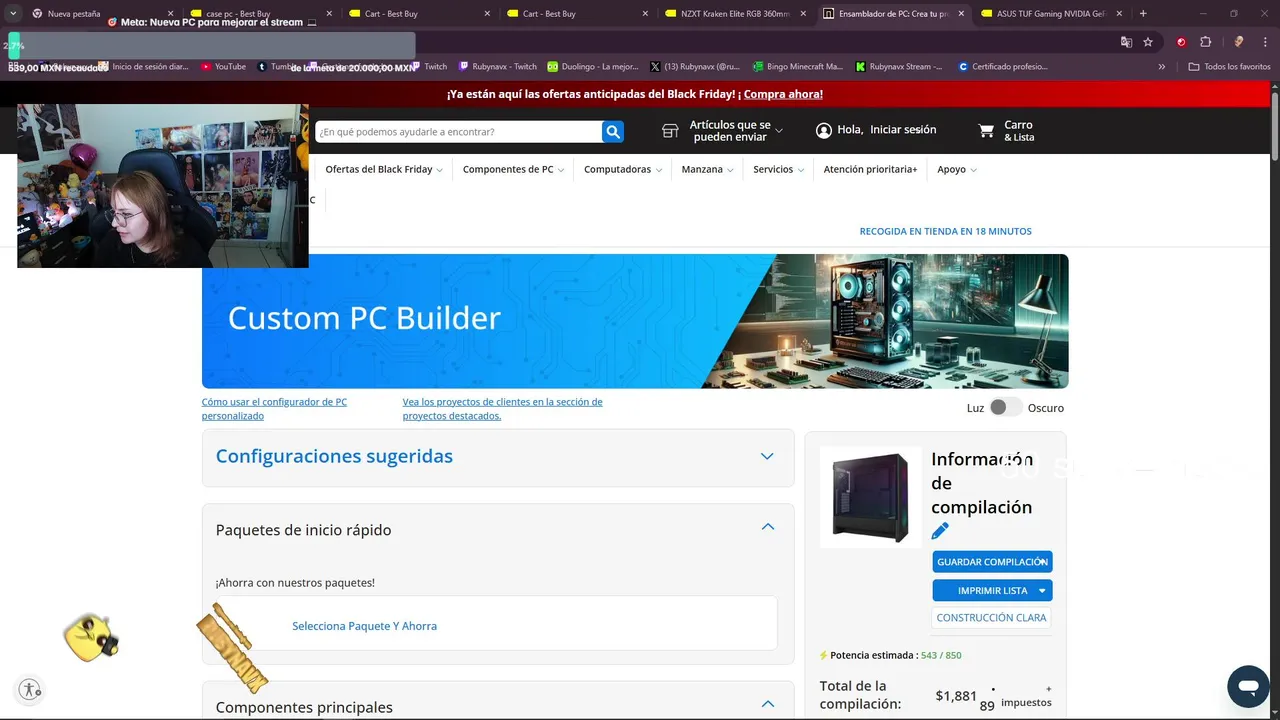Click Recogida en tienda en 18 minutos
This screenshot has width=1280, height=720.
[x=945, y=231]
